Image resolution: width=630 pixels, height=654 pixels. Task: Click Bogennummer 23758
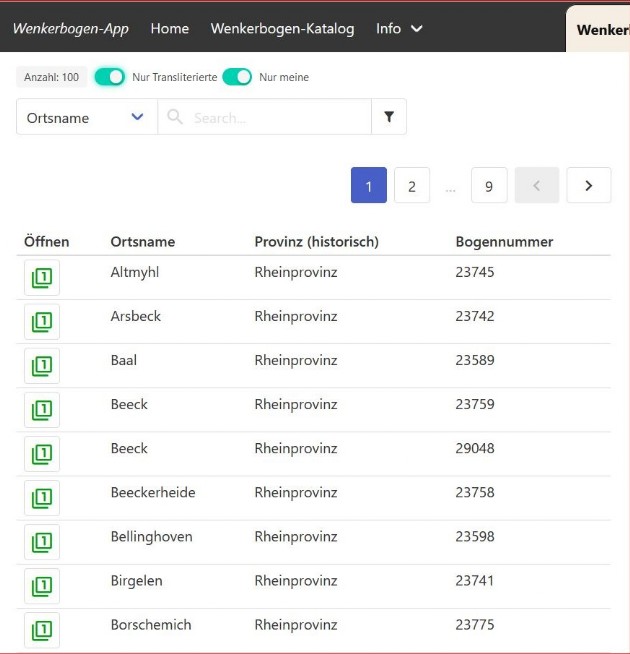475,492
